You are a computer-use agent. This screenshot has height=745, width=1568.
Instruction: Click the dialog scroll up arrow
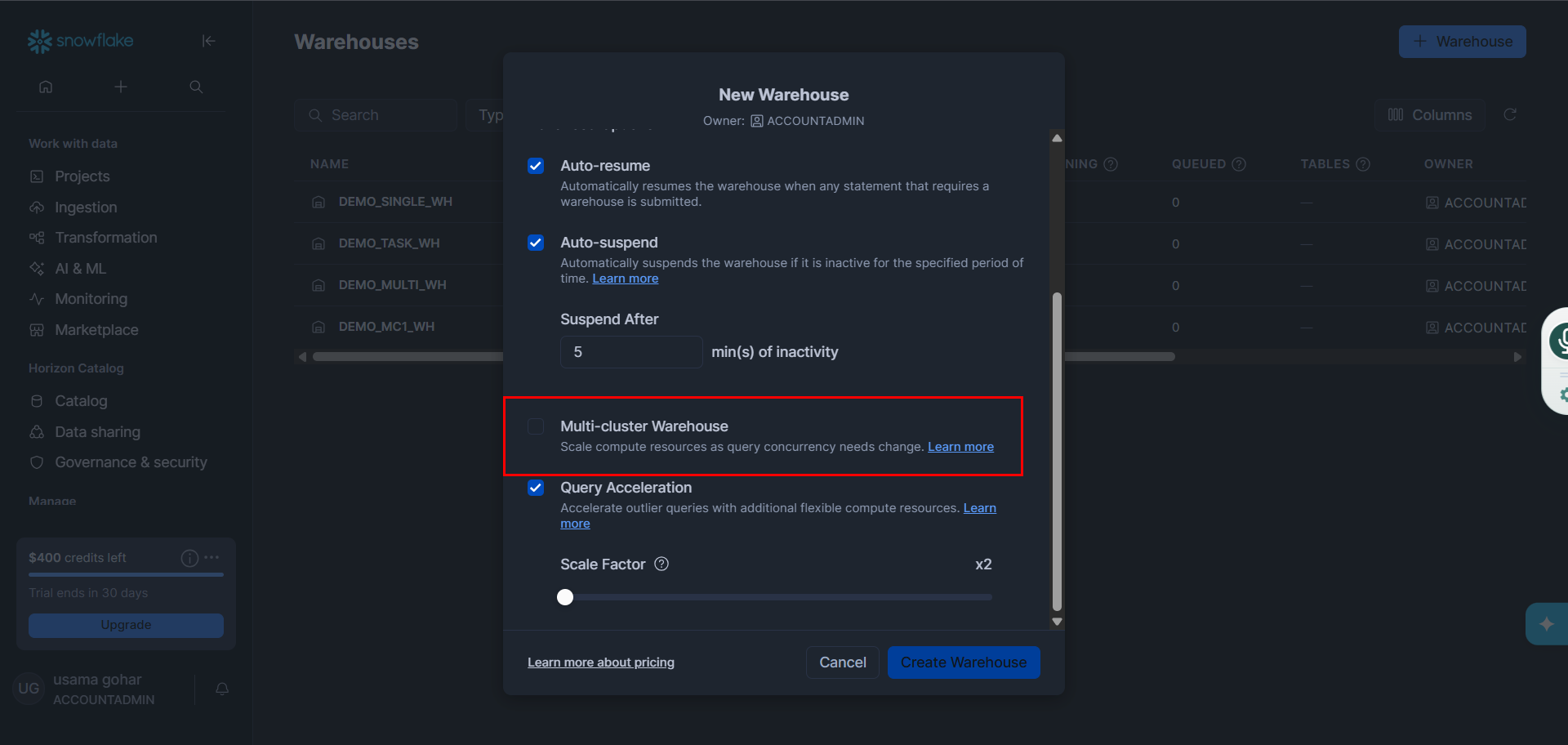pyautogui.click(x=1057, y=138)
